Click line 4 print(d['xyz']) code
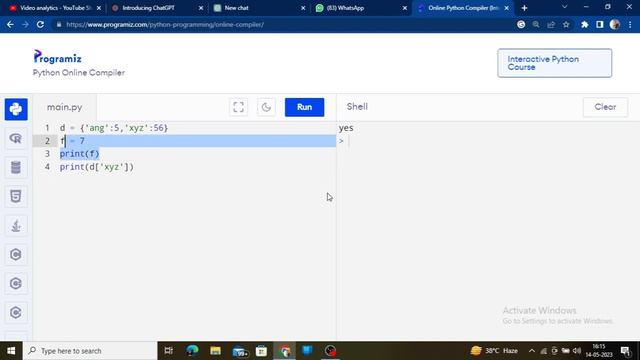Viewport: 640px width, 360px height. point(97,167)
